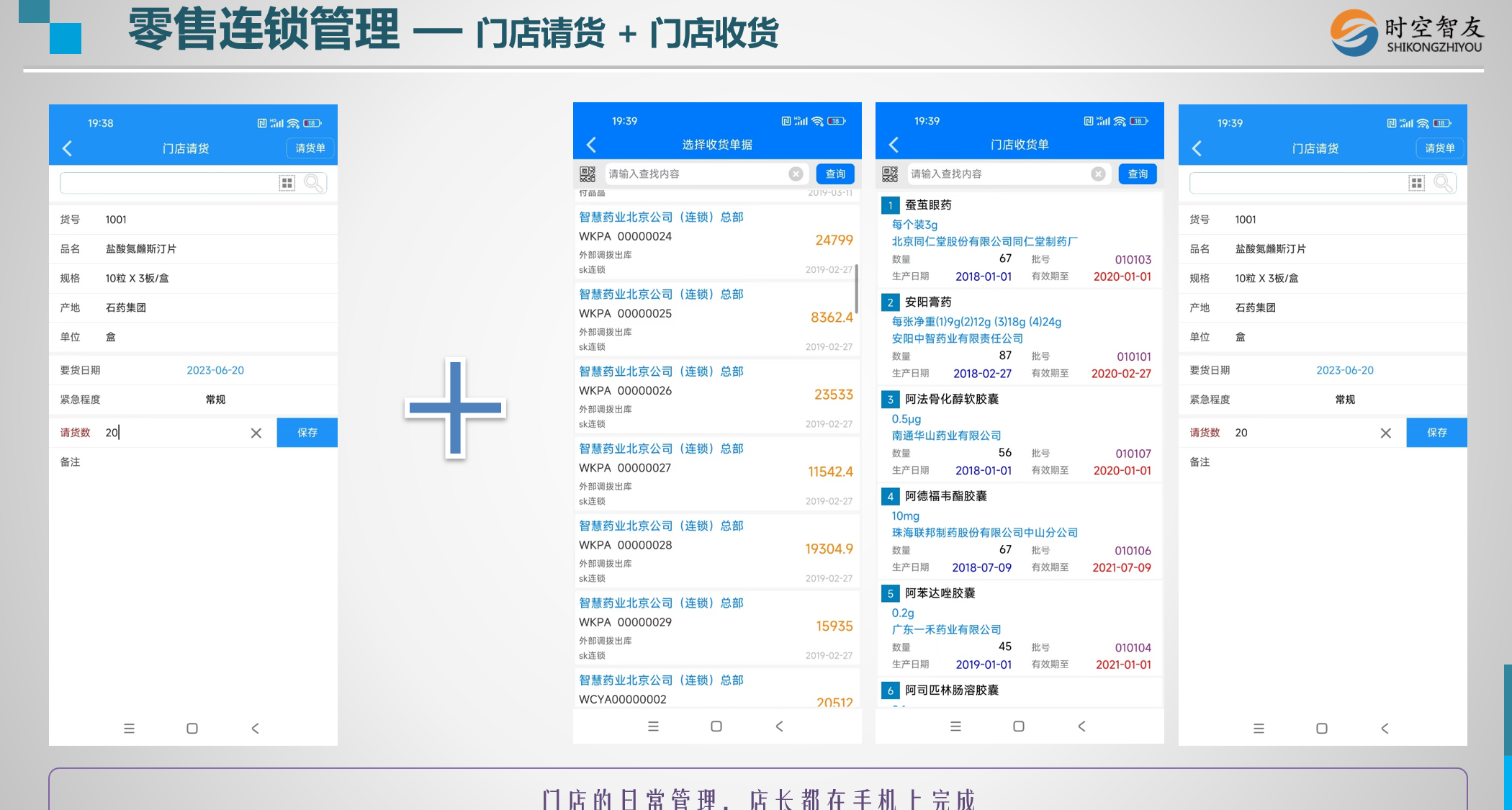Clear 请货数 value with X in leftmost phone
The width and height of the screenshot is (1512, 810).
pyautogui.click(x=256, y=433)
